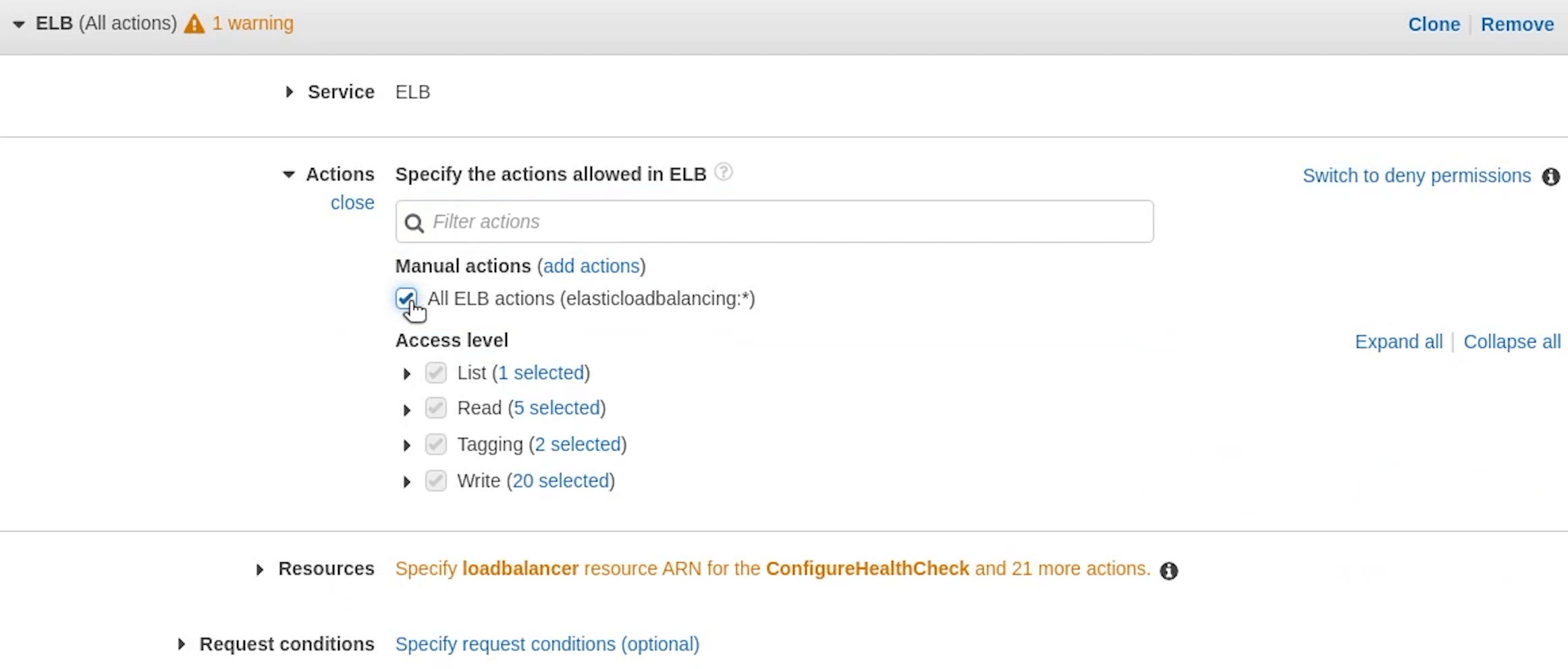Expand the Resources section arrow
Image resolution: width=1568 pixels, height=669 pixels.
[x=260, y=570]
